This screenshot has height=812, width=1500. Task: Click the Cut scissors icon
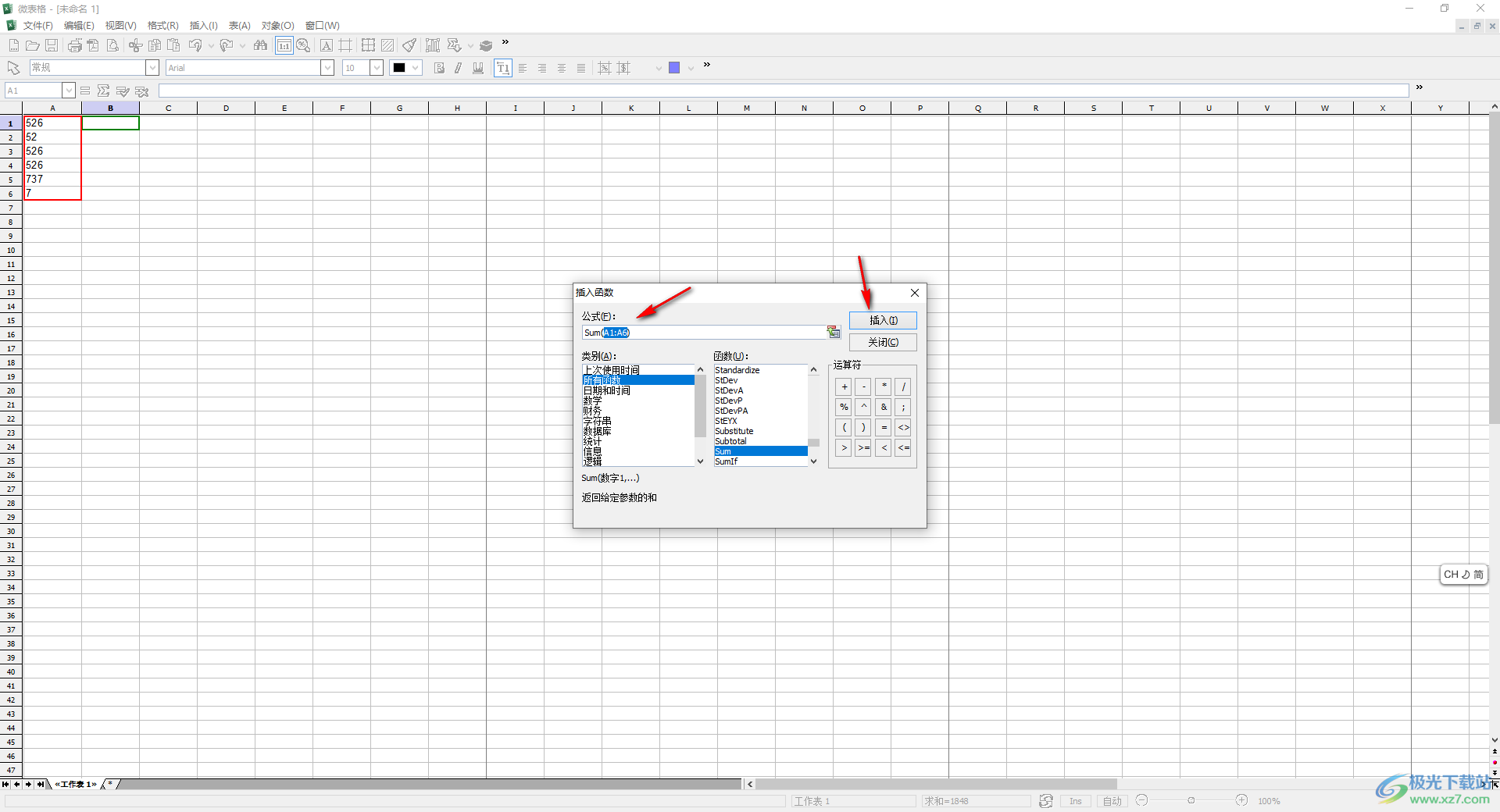pos(136,45)
